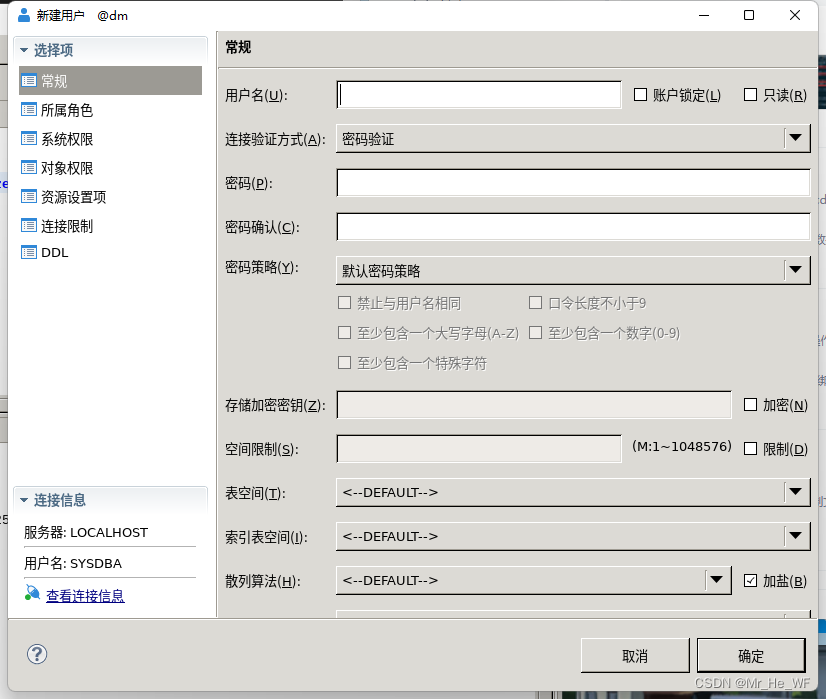This screenshot has height=699, width=826.
Task: Check 至少包含一个大写字母(A-Z) option
Action: pos(345,333)
